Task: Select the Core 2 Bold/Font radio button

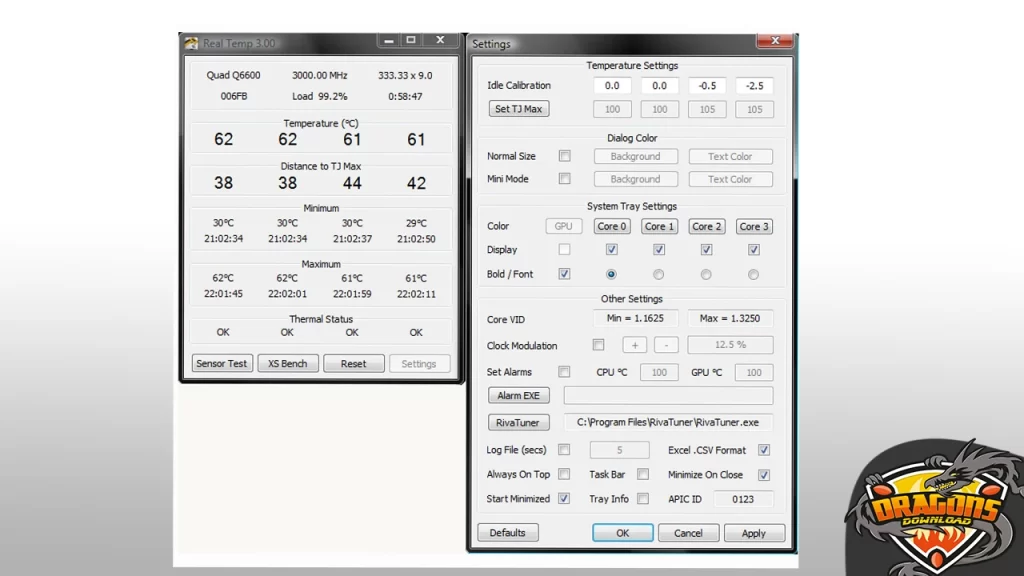Action: [706, 274]
